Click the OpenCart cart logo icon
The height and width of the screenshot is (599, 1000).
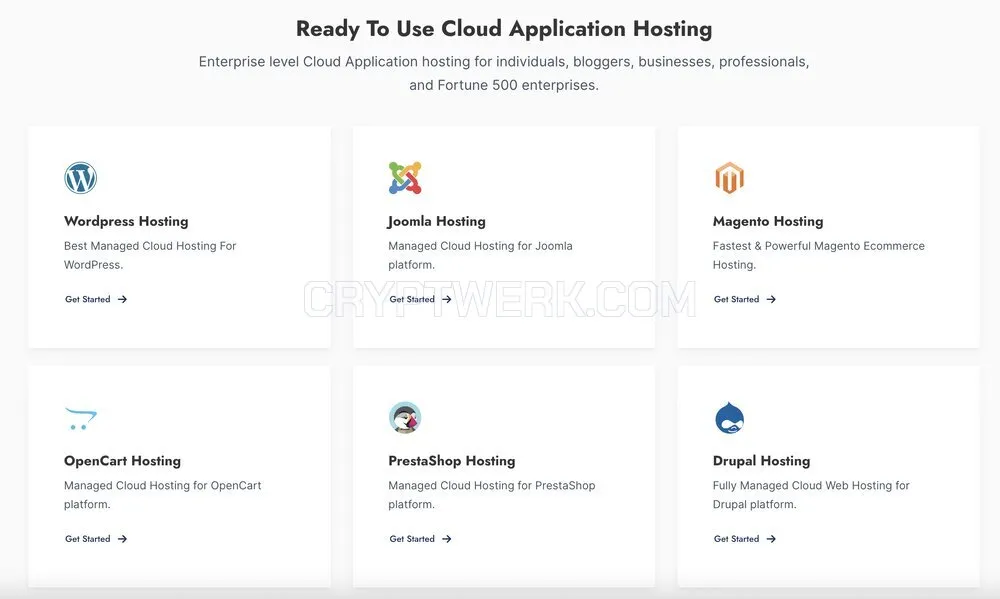coord(81,418)
